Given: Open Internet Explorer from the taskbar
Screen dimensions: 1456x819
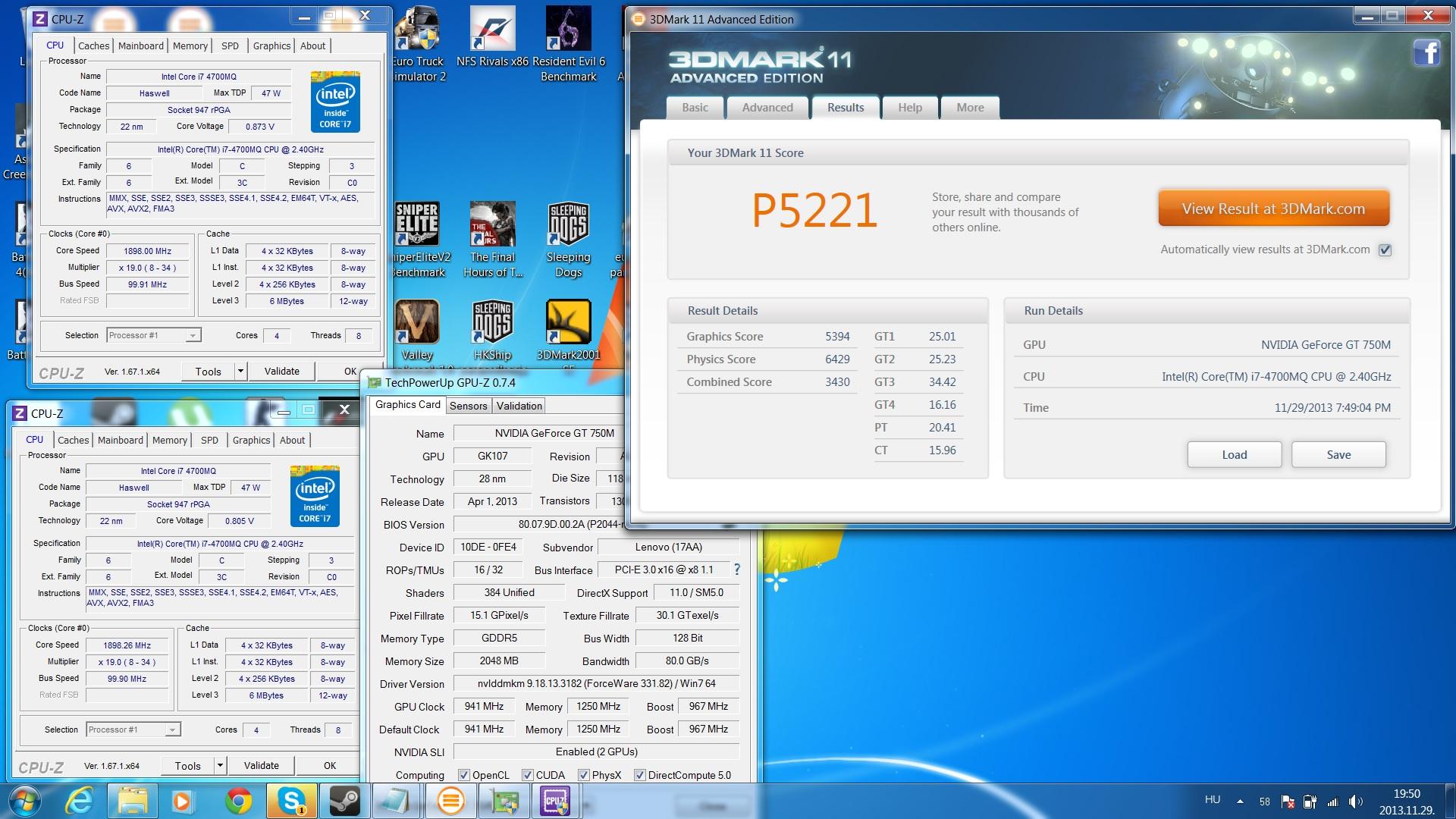Looking at the screenshot, I should click(x=80, y=801).
